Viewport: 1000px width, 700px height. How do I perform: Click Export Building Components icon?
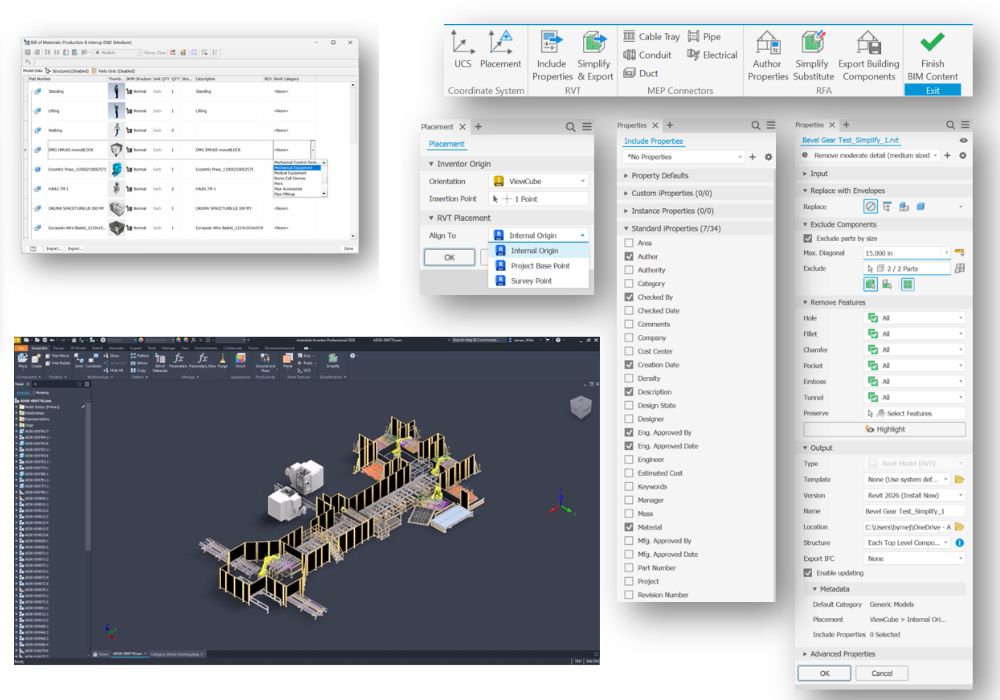pyautogui.click(x=868, y=44)
